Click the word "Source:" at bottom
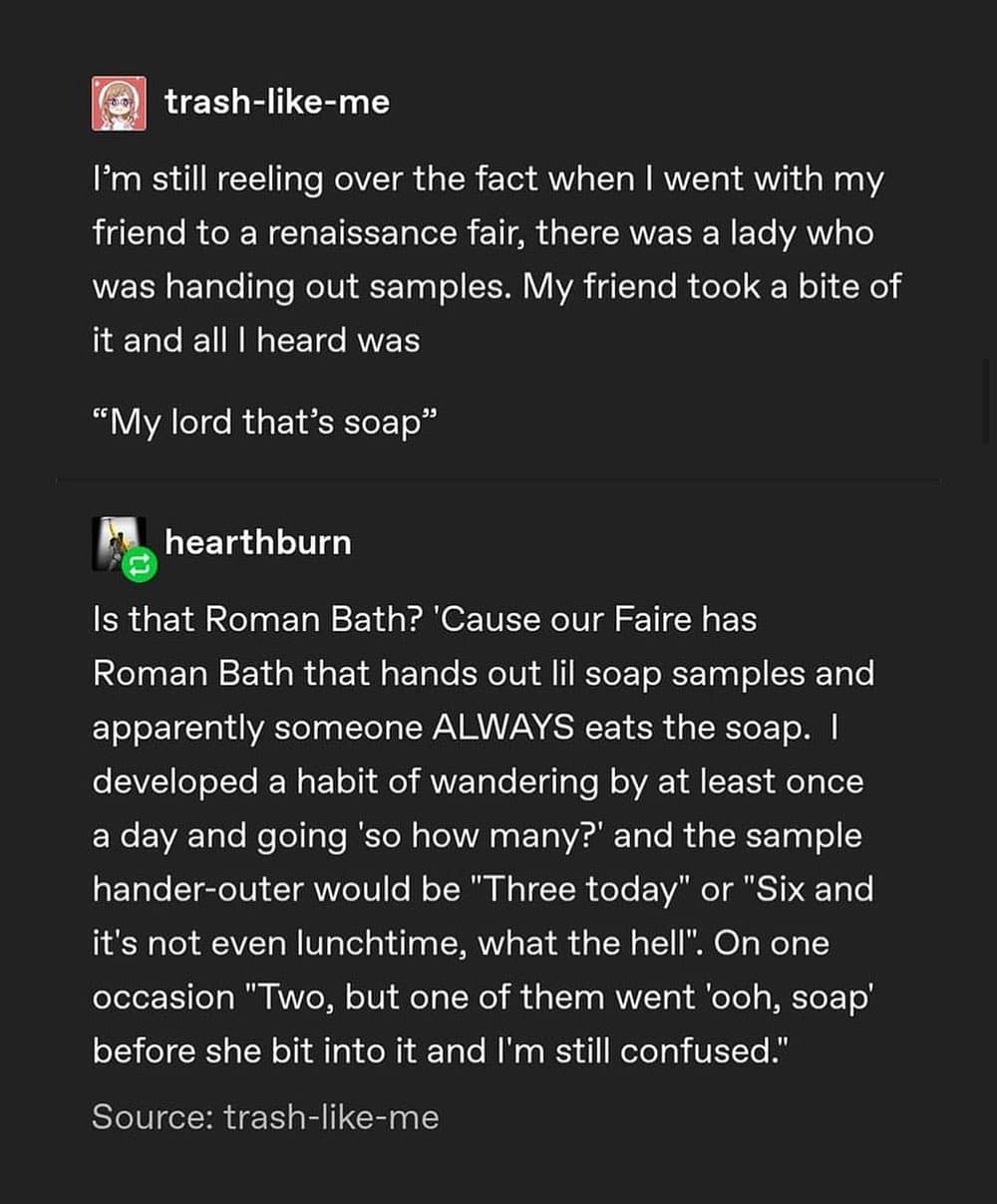Viewport: 997px width, 1204px height. [152, 1117]
